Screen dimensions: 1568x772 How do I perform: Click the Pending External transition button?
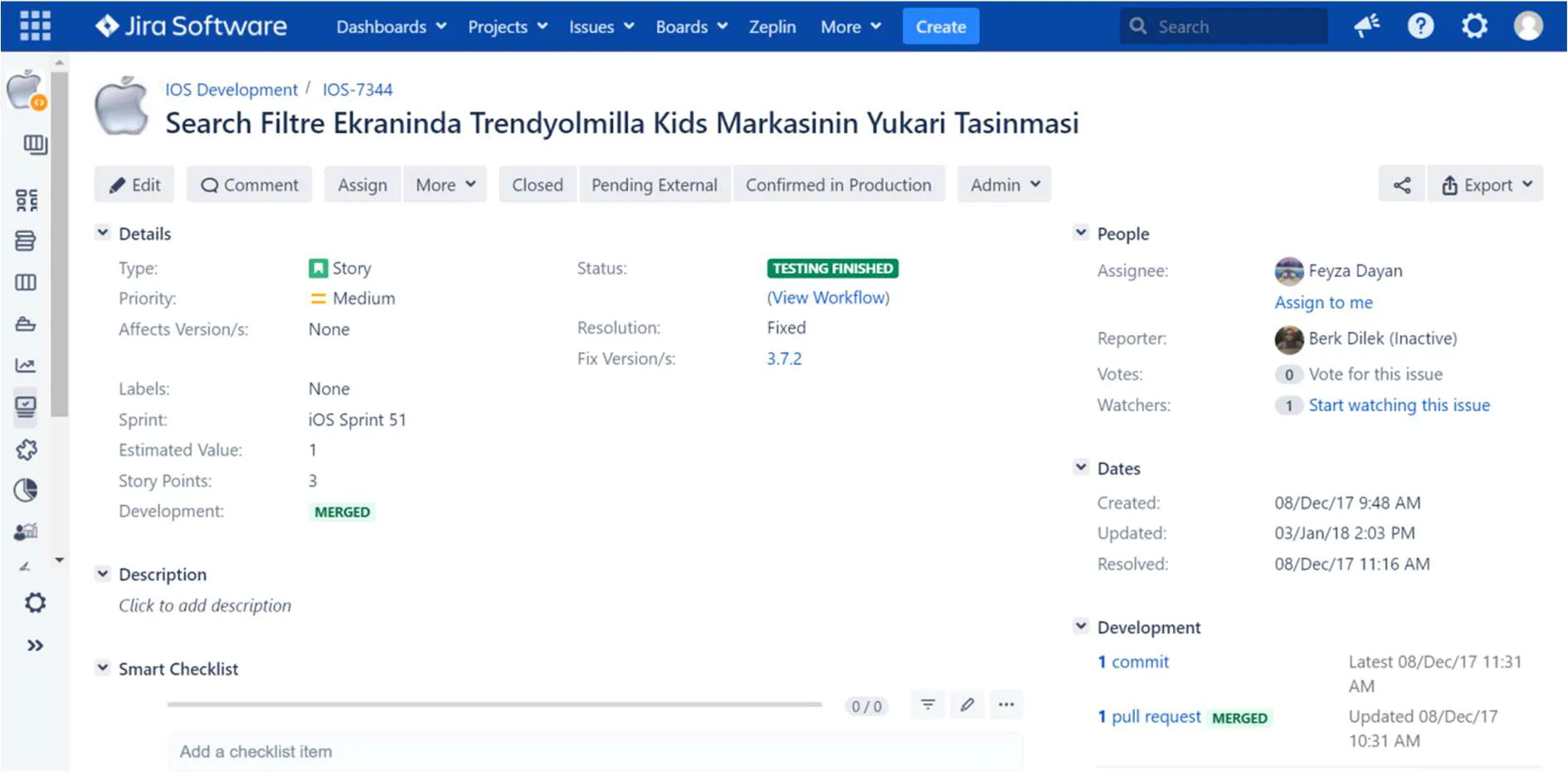click(655, 185)
